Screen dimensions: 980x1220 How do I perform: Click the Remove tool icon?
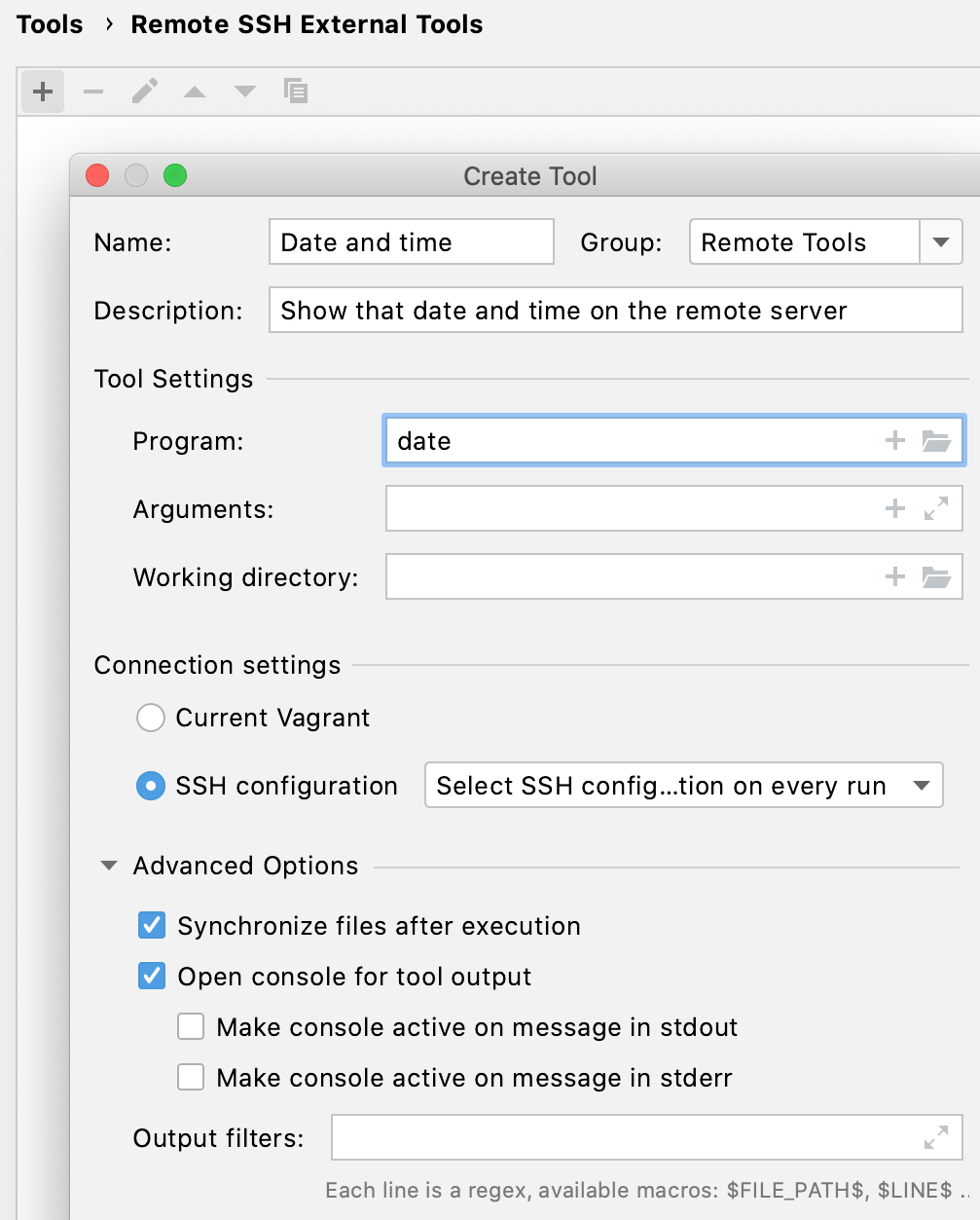(x=93, y=91)
